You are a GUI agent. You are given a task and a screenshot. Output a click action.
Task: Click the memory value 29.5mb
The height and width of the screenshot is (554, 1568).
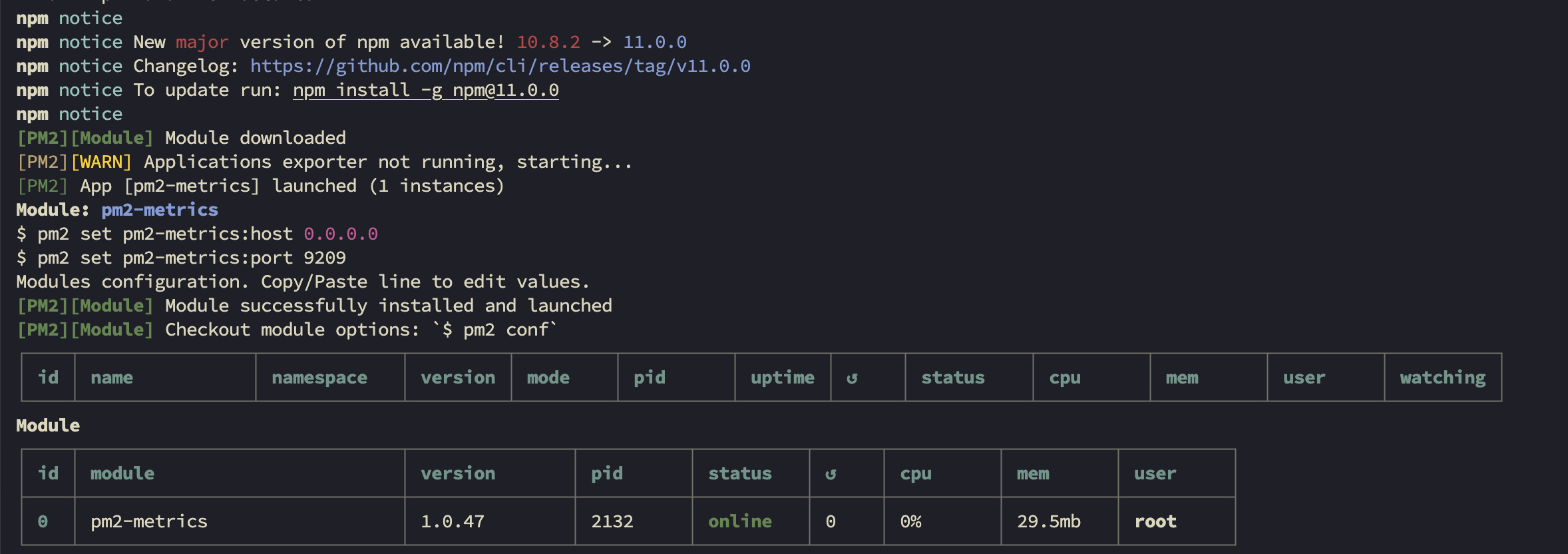(1049, 521)
